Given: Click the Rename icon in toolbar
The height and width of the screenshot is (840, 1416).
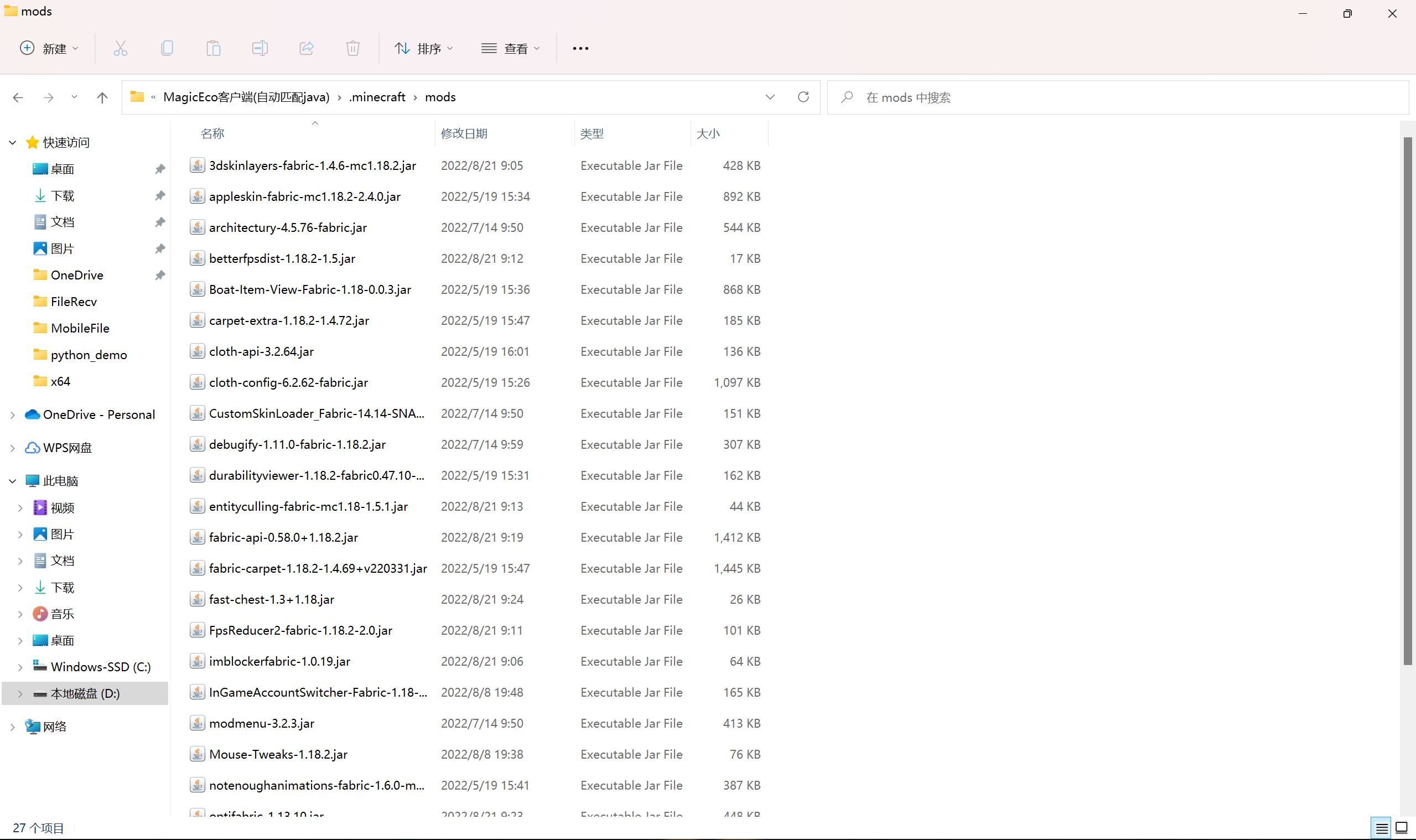Looking at the screenshot, I should [x=260, y=49].
